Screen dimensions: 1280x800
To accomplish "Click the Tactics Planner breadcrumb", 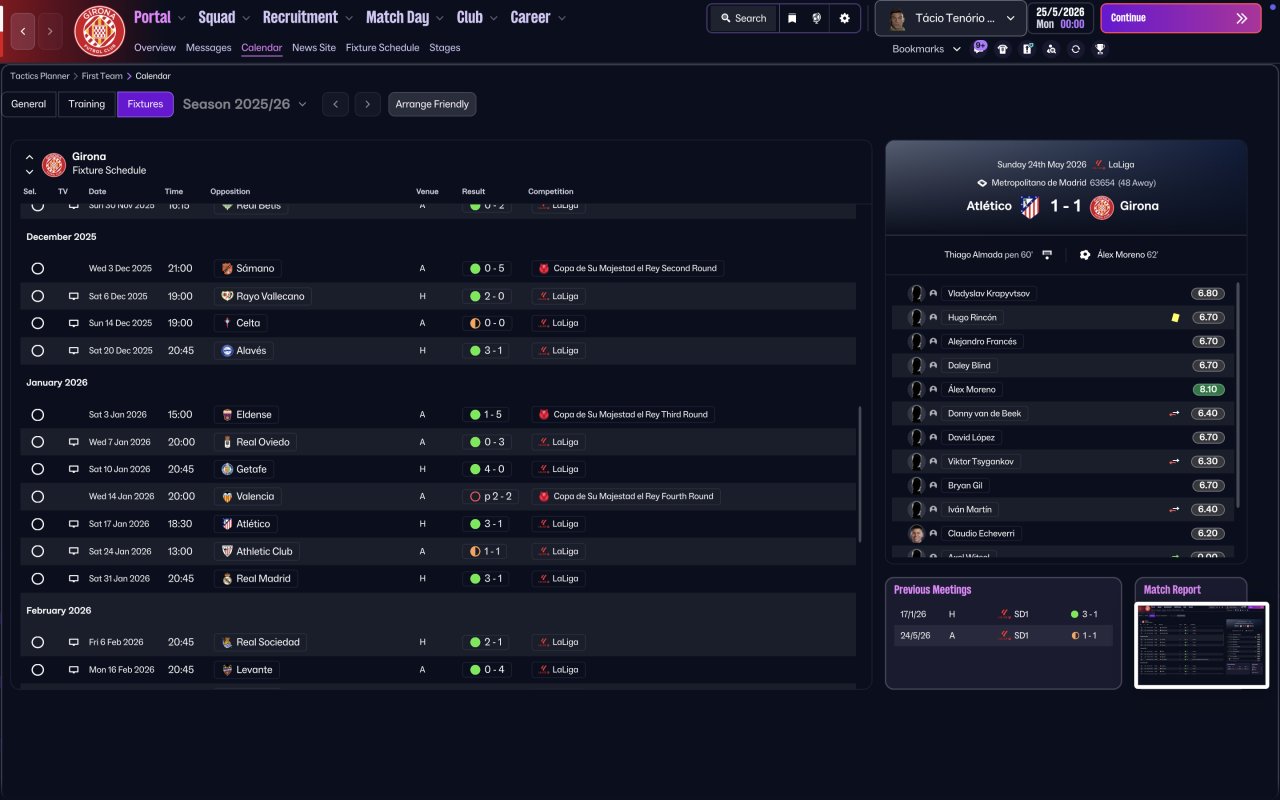I will [x=40, y=76].
